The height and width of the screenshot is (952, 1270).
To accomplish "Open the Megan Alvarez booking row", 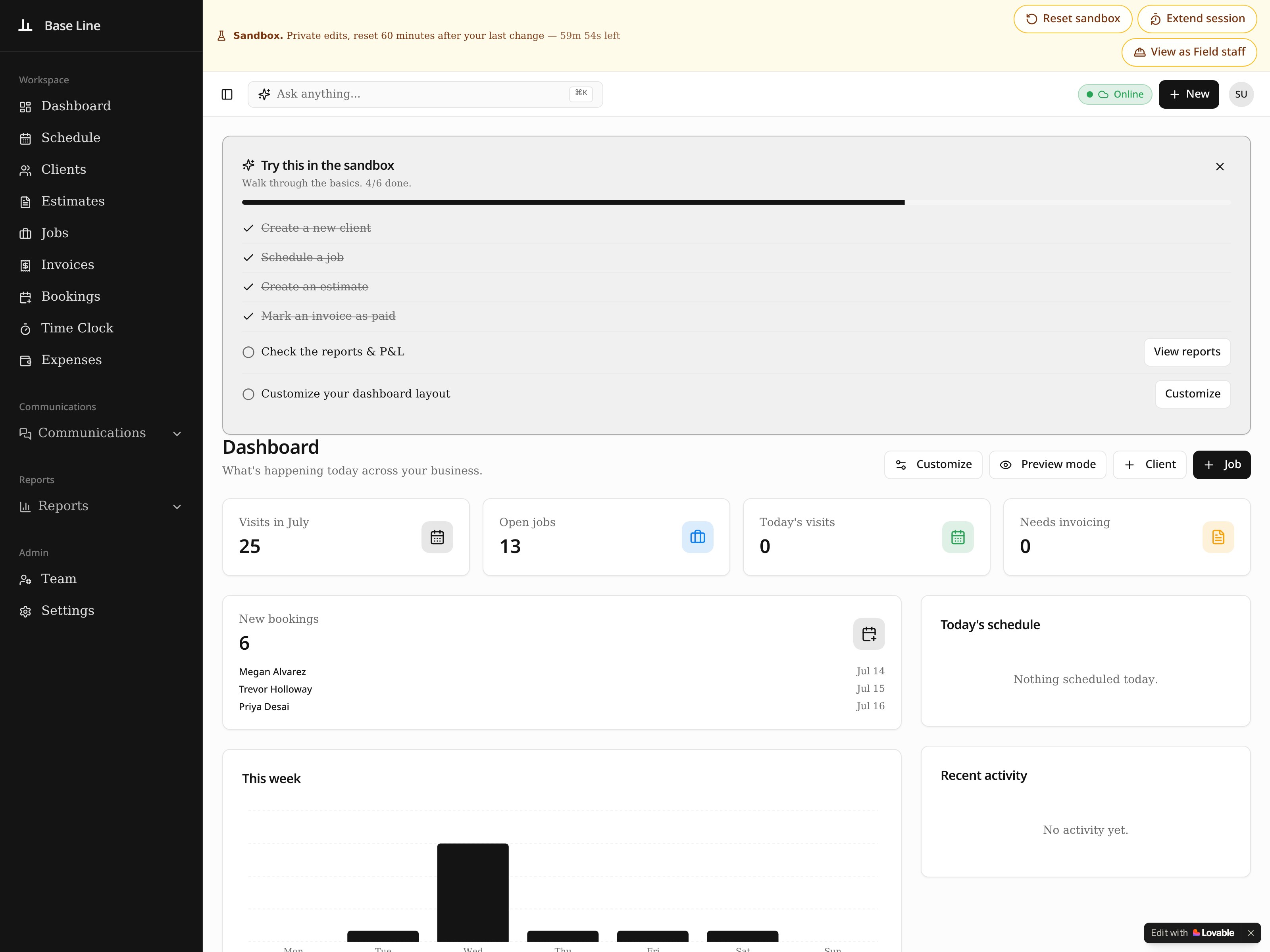I will (562, 672).
